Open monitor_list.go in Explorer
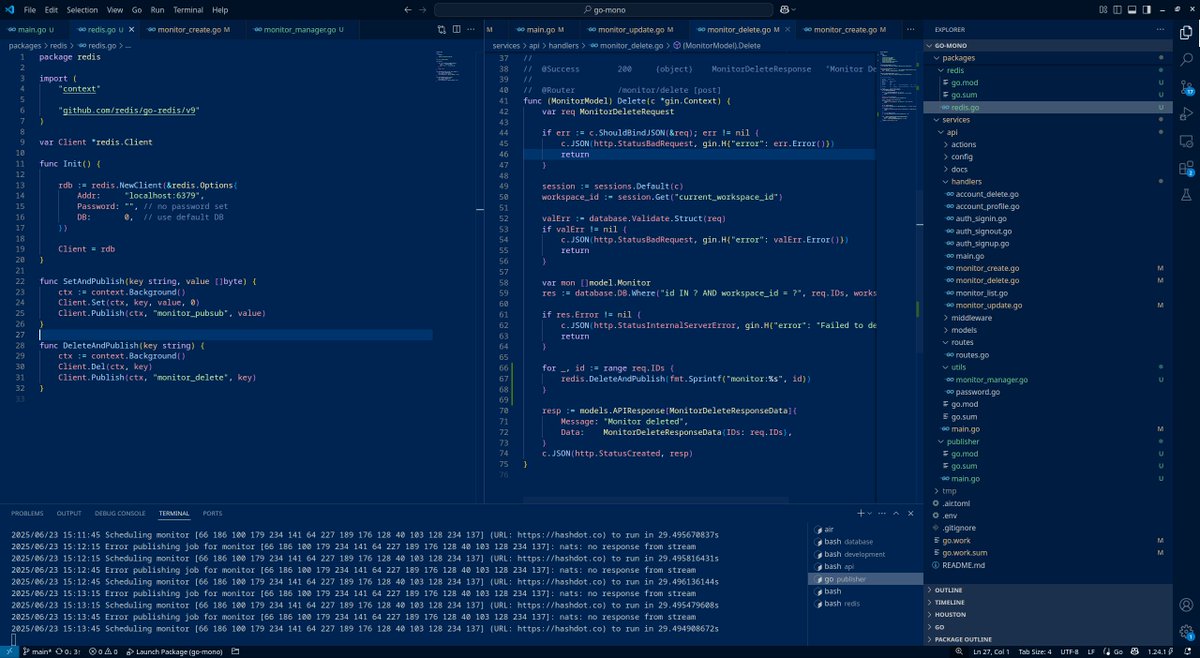1200x658 pixels. coord(1048,293)
